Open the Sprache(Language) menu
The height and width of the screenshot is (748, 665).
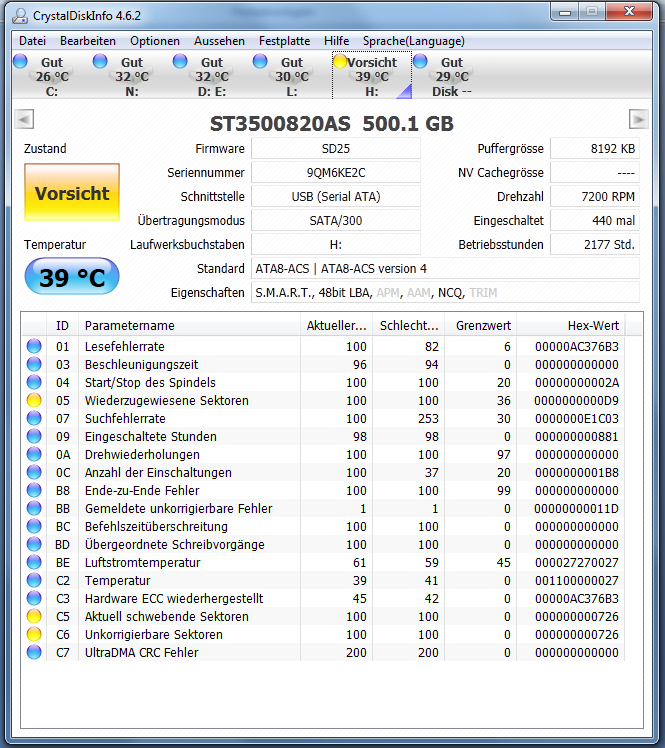pyautogui.click(x=414, y=41)
